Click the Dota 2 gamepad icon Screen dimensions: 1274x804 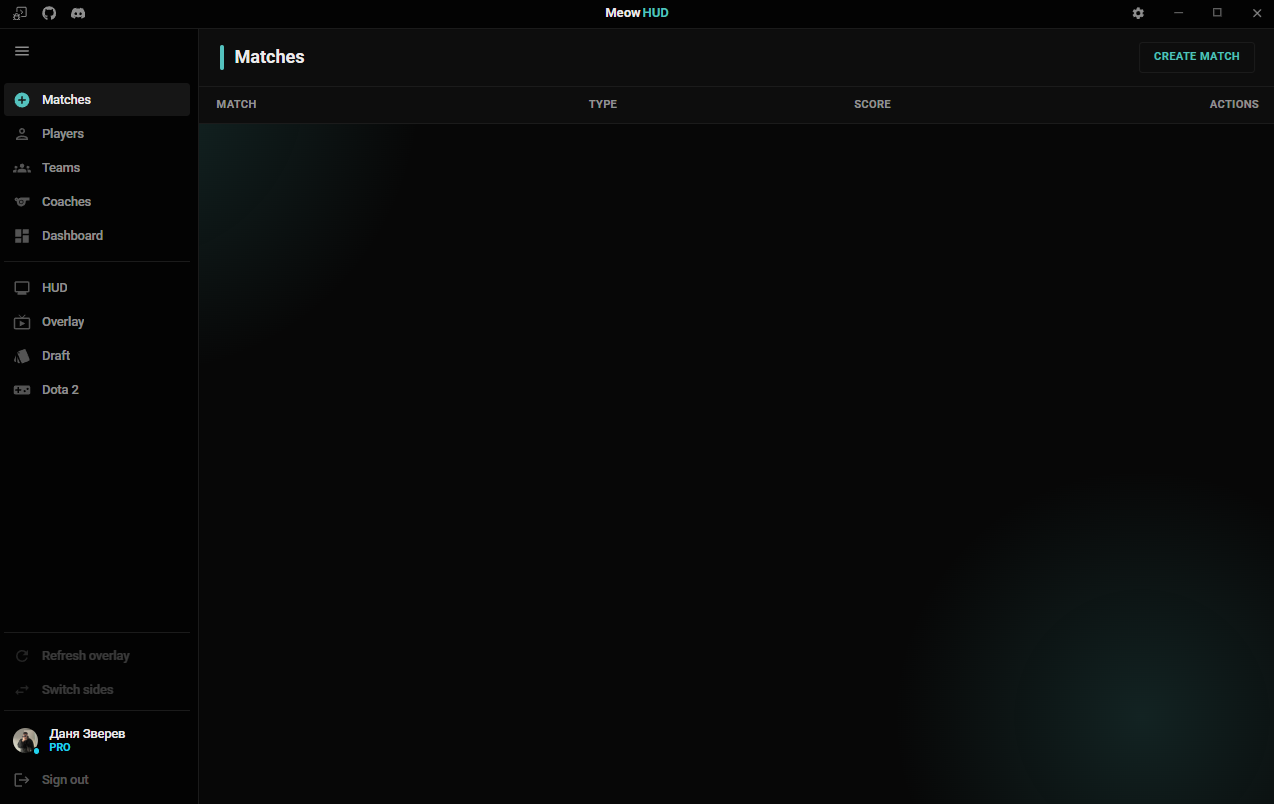click(x=22, y=390)
